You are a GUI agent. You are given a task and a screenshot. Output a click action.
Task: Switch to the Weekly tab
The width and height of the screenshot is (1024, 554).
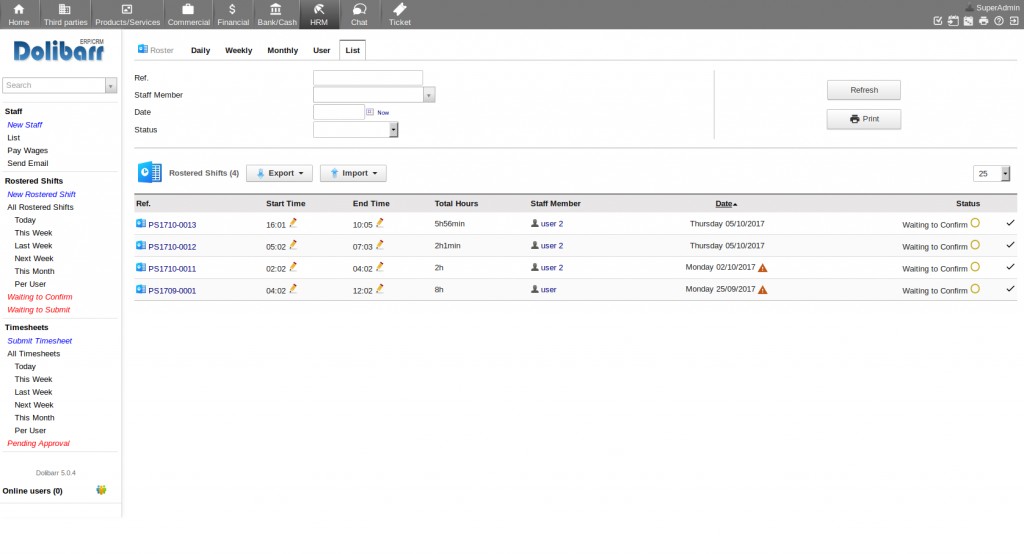(x=238, y=50)
